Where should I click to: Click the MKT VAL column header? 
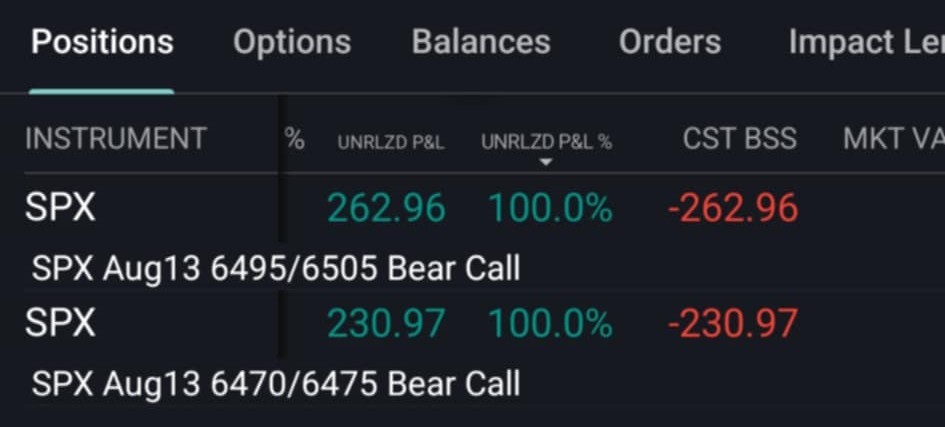[x=893, y=139]
